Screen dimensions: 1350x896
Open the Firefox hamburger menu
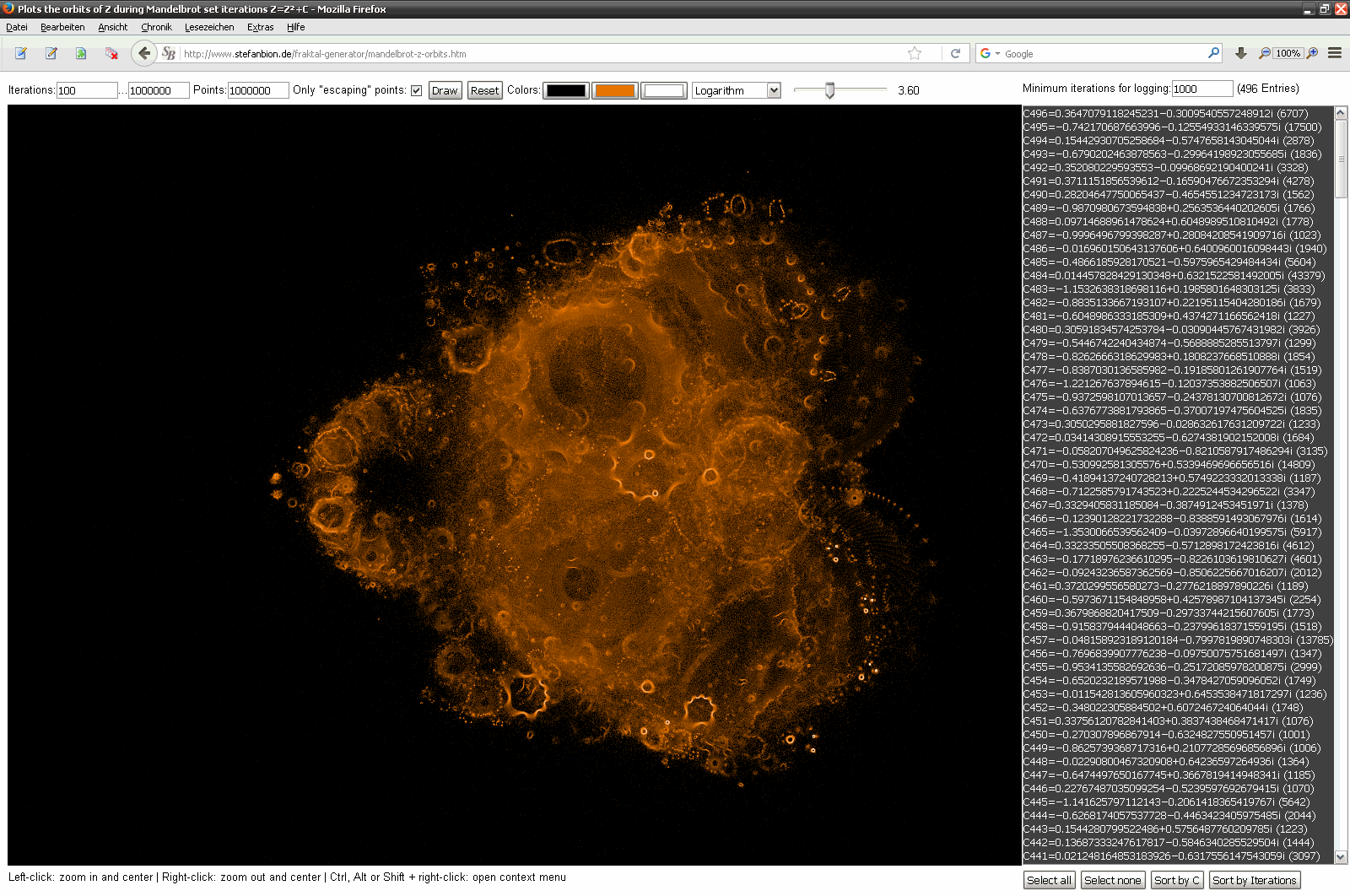tap(1335, 53)
